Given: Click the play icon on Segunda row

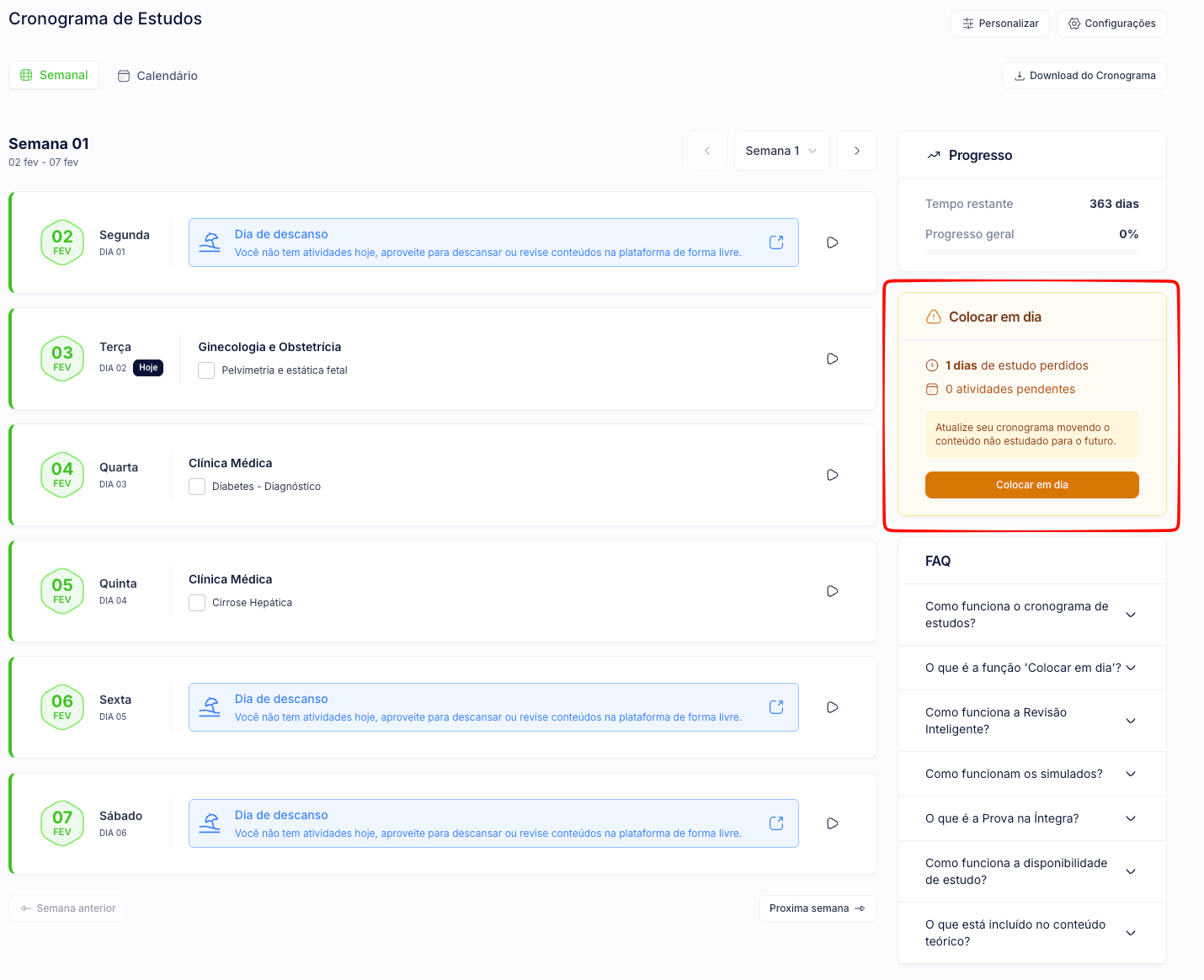Looking at the screenshot, I should (832, 242).
